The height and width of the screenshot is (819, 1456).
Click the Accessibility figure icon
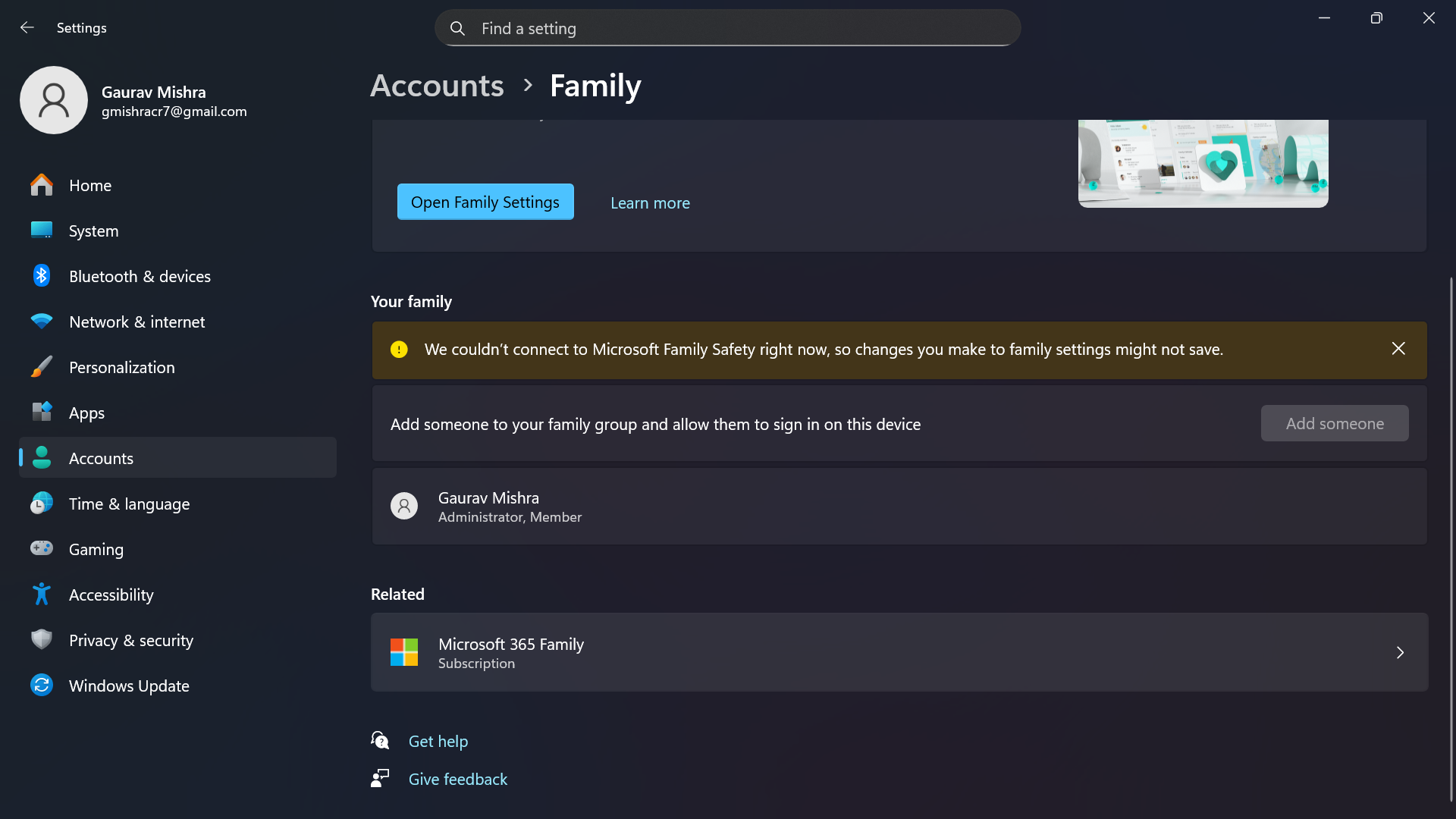pyautogui.click(x=42, y=595)
